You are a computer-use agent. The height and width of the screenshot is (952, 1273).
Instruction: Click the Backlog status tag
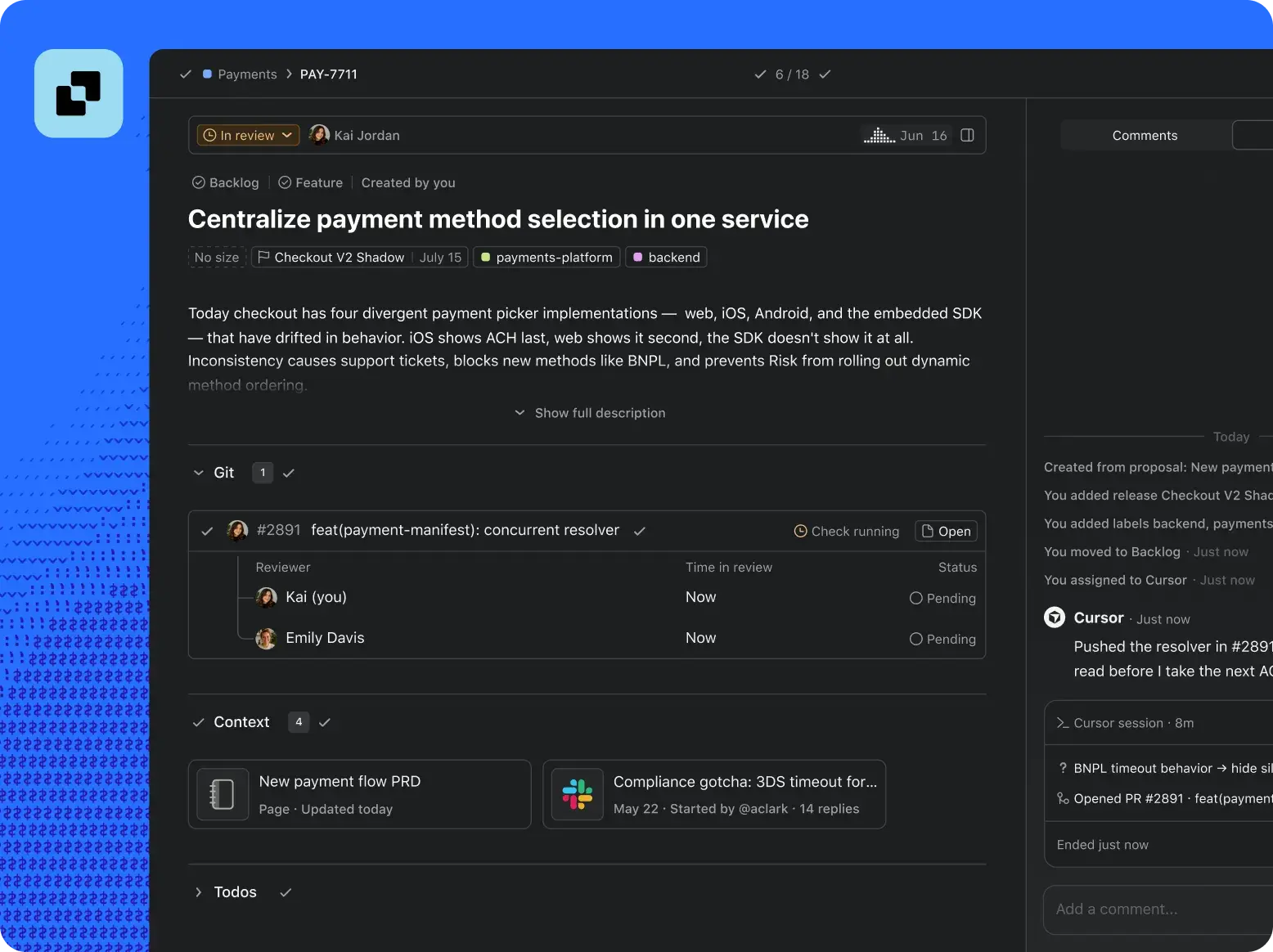(x=225, y=182)
